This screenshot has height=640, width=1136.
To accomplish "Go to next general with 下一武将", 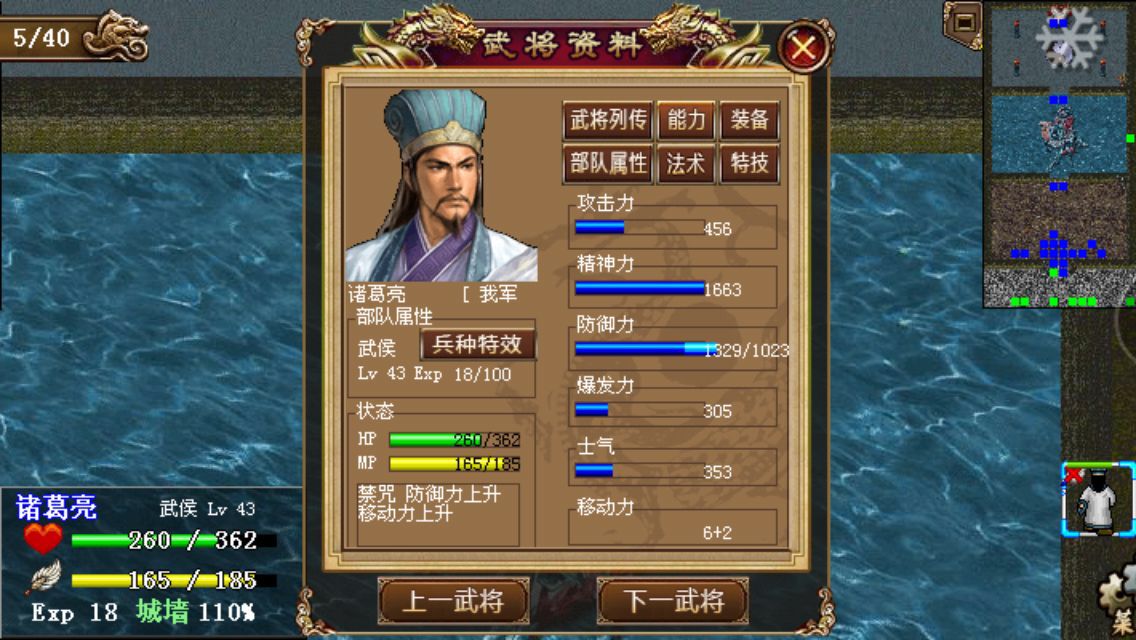I will click(x=673, y=601).
